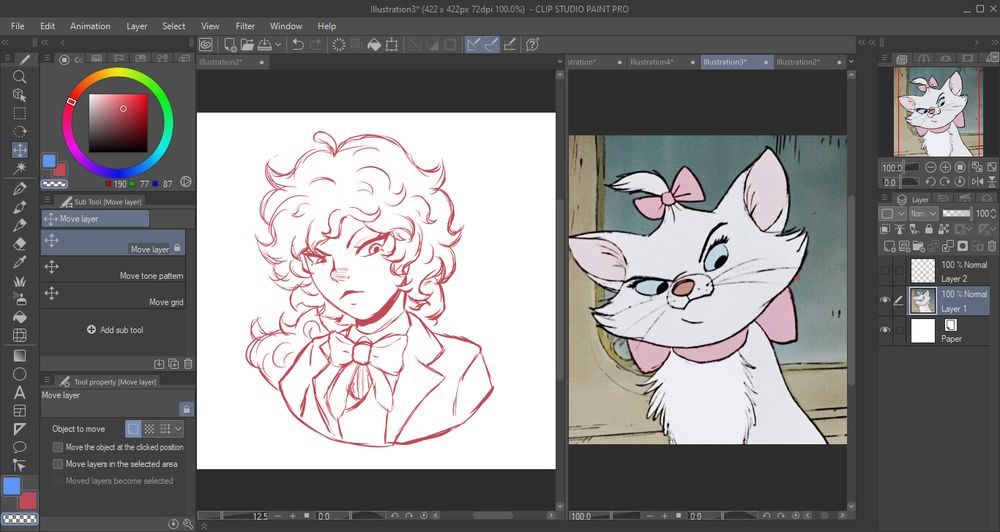
Task: Hide Layer 1 with eye icon
Action: (885, 300)
